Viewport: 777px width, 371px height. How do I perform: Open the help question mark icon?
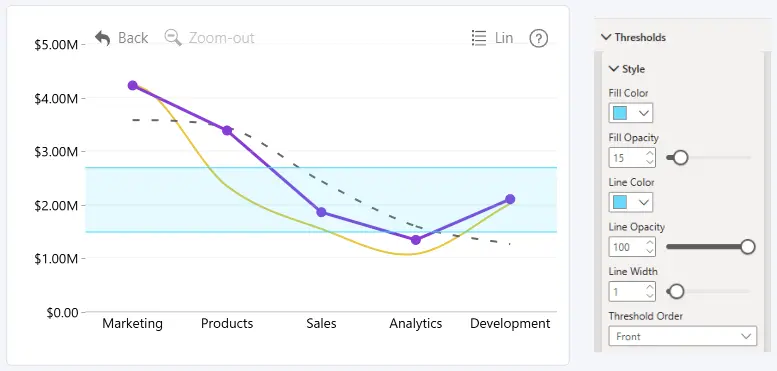(x=539, y=38)
